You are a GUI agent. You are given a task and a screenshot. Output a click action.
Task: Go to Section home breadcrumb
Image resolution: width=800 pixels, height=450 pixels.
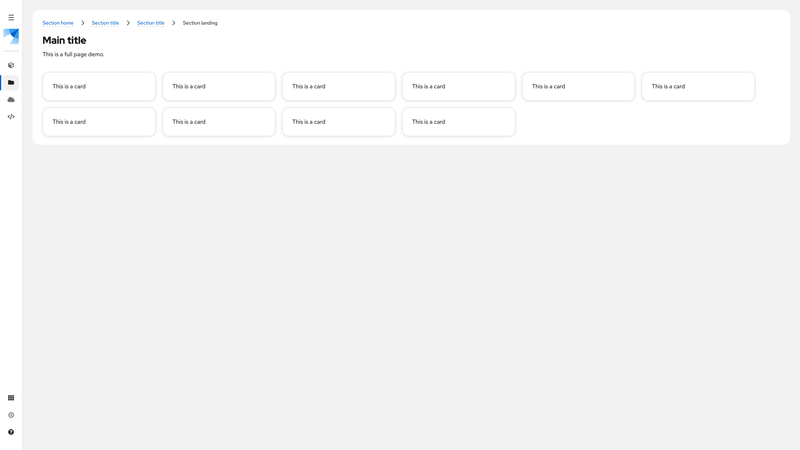58,23
